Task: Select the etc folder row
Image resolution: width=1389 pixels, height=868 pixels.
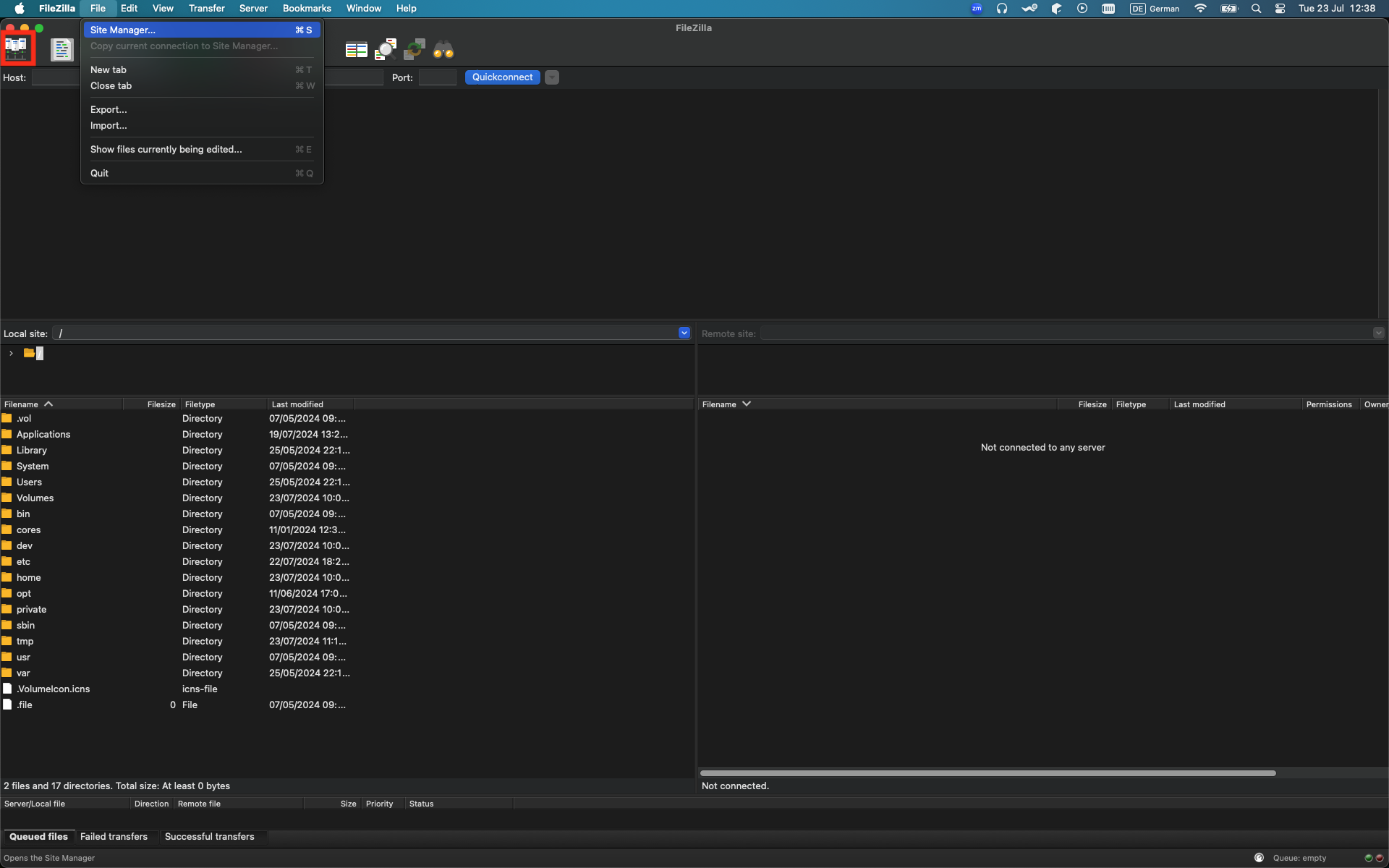Action: [x=347, y=561]
